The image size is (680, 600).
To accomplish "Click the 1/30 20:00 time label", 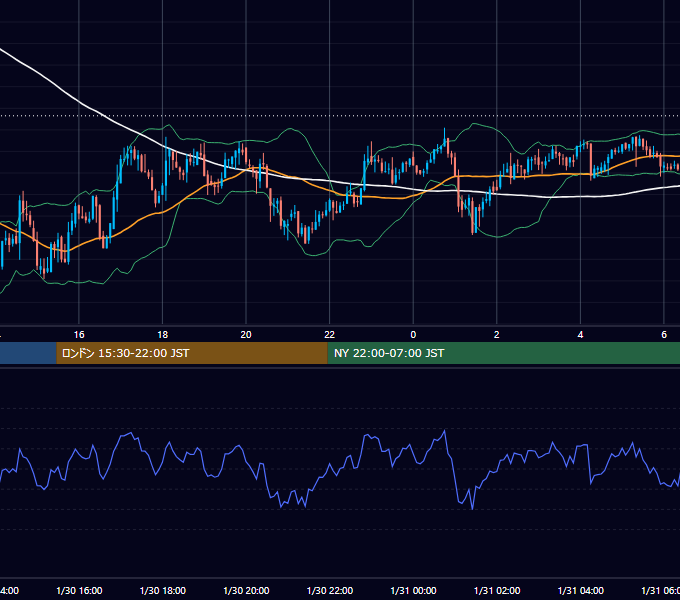I will 246,590.
